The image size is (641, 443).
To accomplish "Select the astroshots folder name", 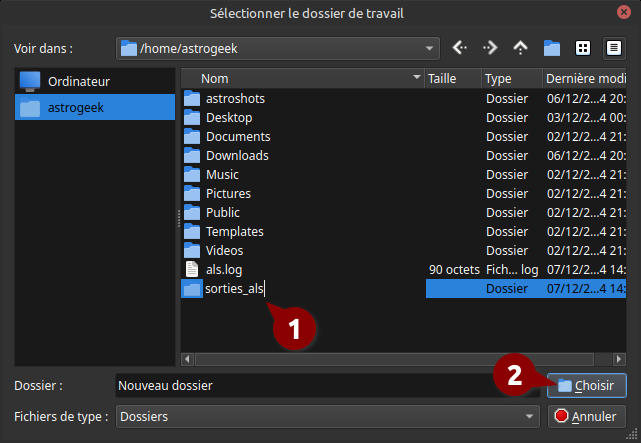I will 235,98.
